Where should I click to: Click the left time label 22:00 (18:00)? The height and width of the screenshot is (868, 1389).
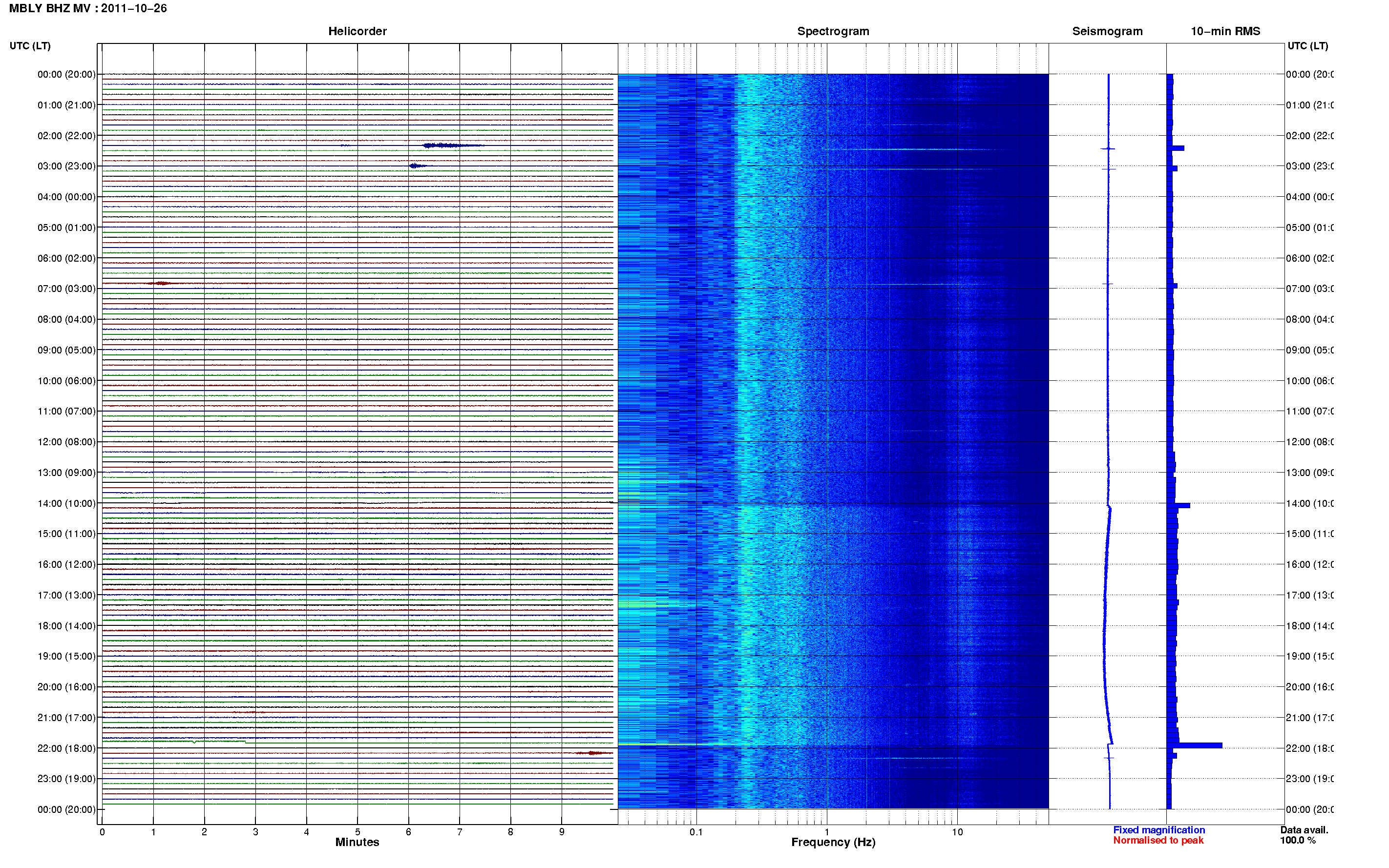point(66,748)
